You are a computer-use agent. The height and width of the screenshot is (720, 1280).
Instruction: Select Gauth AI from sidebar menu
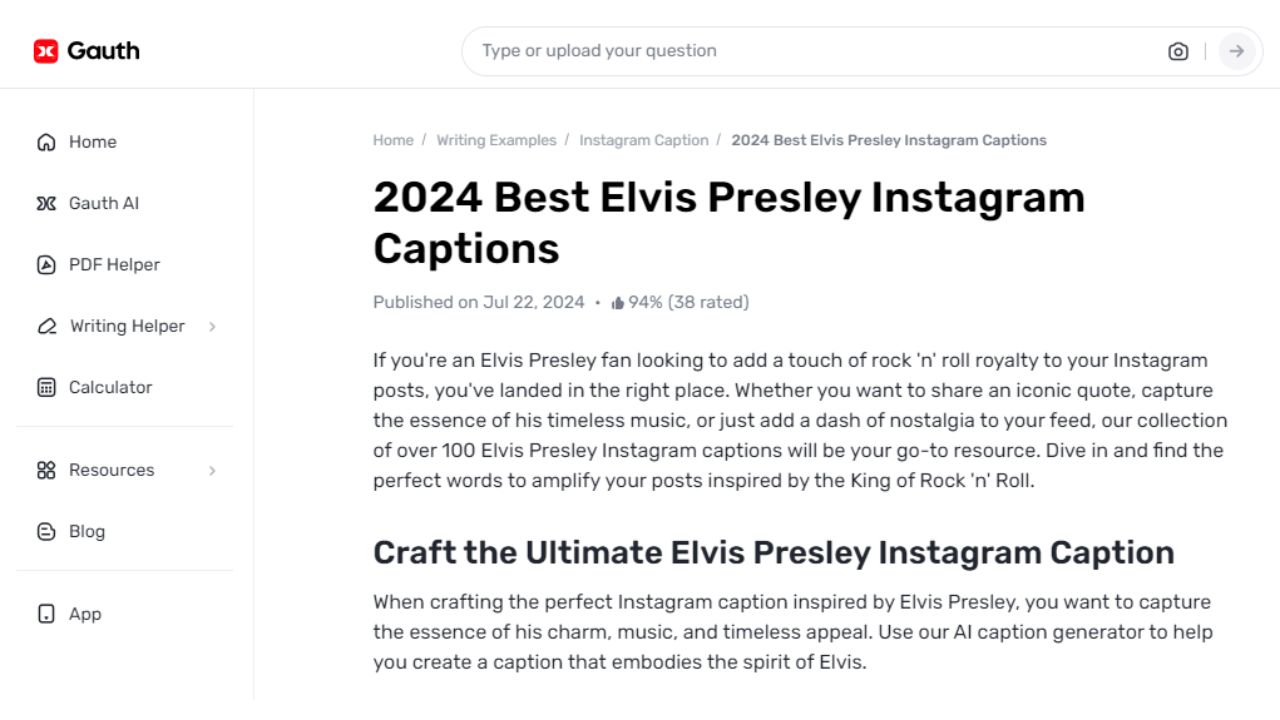coord(105,203)
